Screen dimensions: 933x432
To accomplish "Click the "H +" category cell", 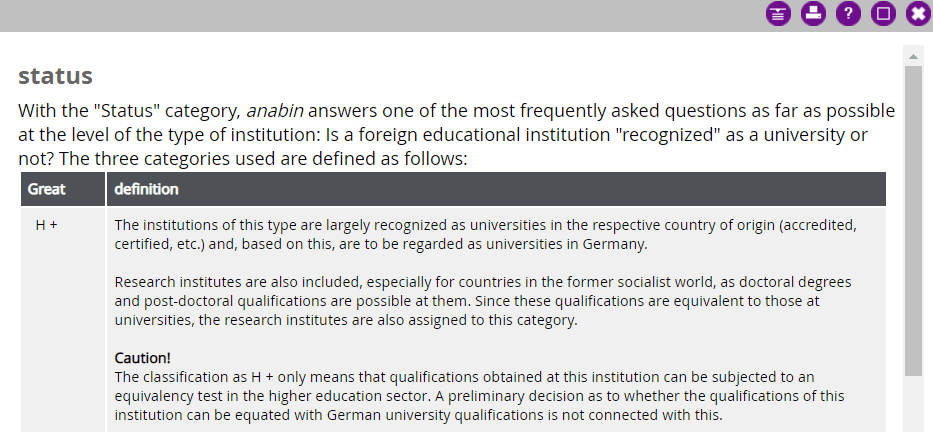I will point(47,226).
